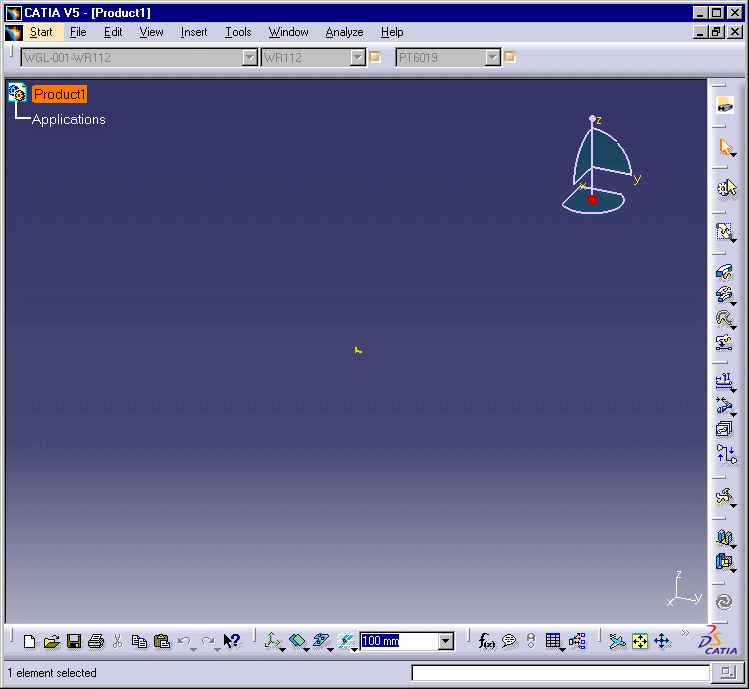Click the Fit All In view icon
This screenshot has height=689, width=749.
click(640, 641)
